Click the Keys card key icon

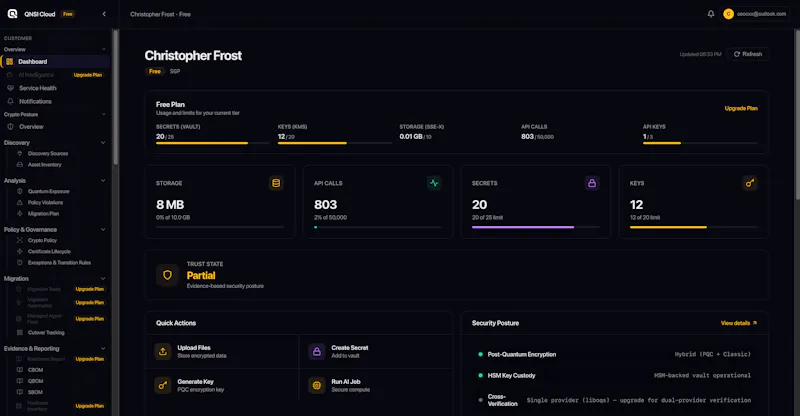coord(750,183)
